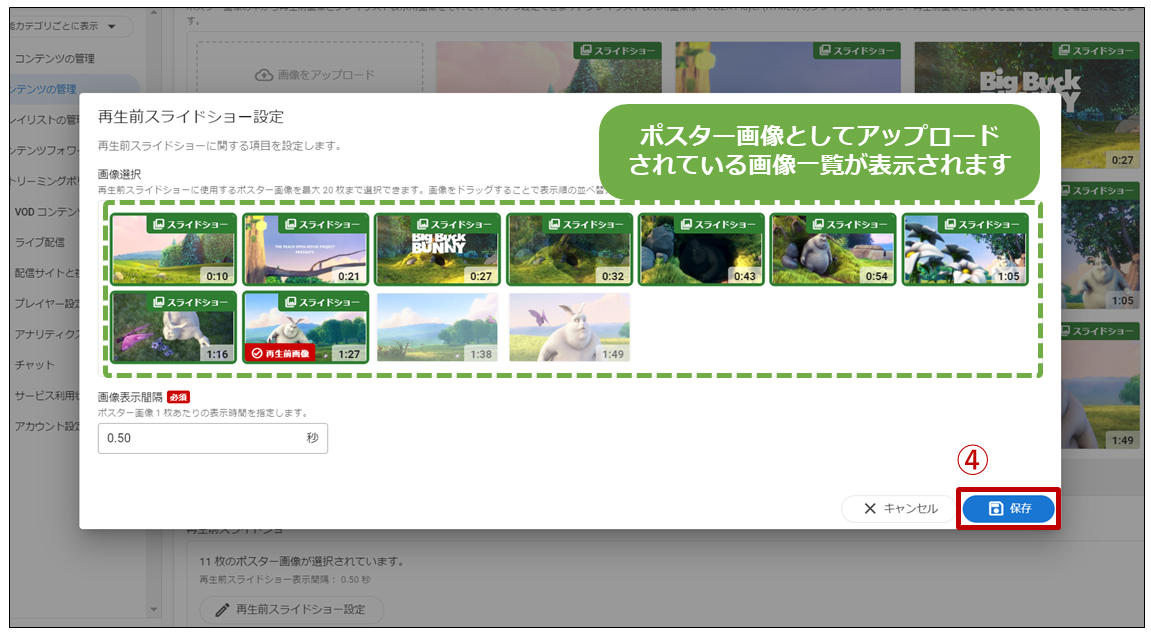Click the 再生前画像 red badge on 1:27 thumbnail
The width and height of the screenshot is (1151, 636).
280,353
